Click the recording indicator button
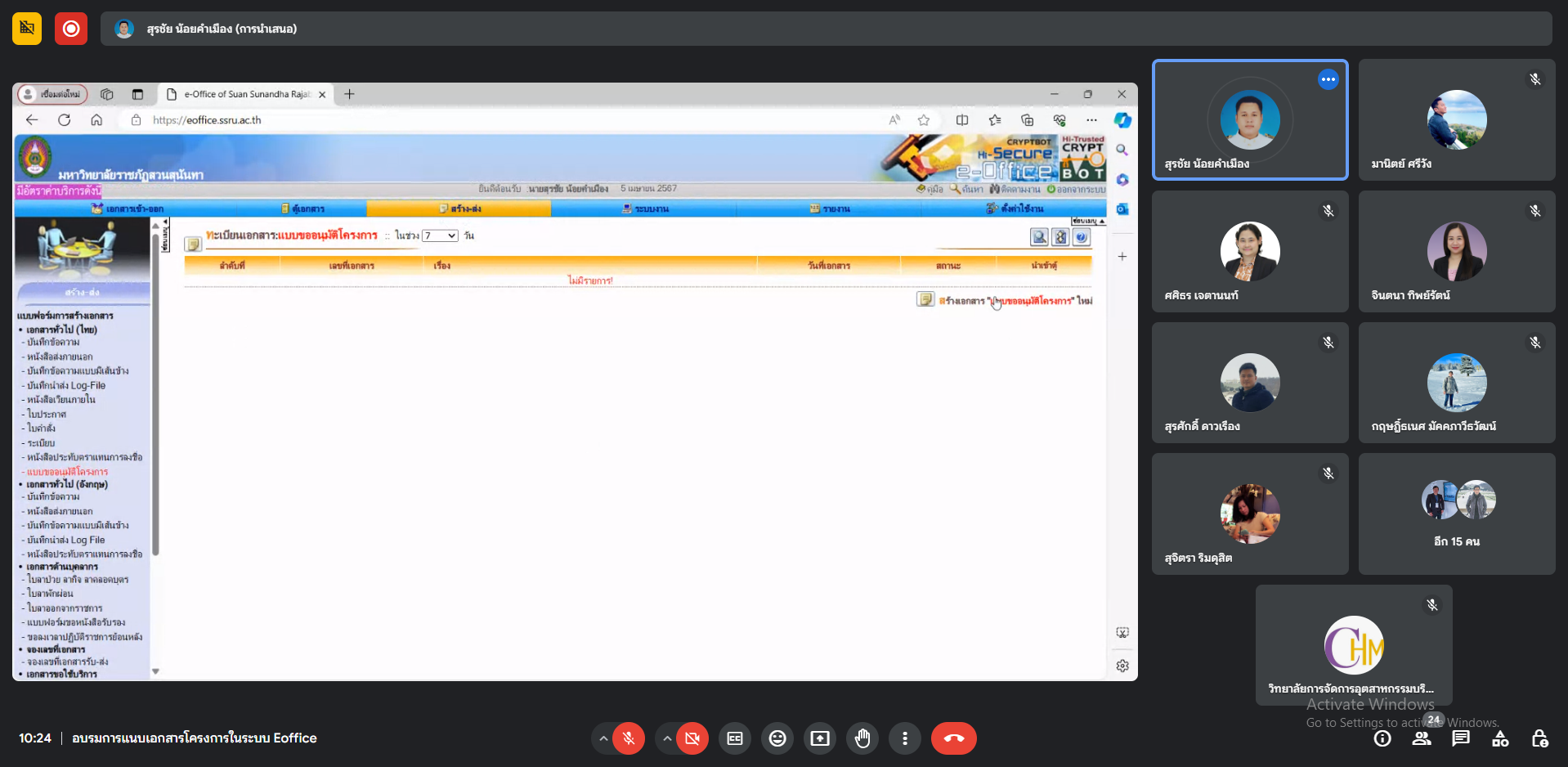The height and width of the screenshot is (767, 1568). click(71, 29)
